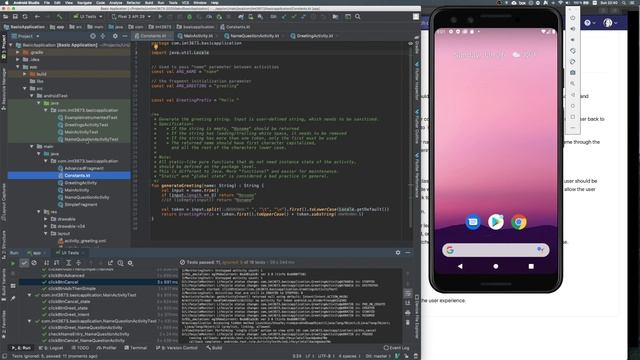Select clickBtnCancel test result row
Image resolution: width=640 pixels, height=360 pixels.
[98, 282]
